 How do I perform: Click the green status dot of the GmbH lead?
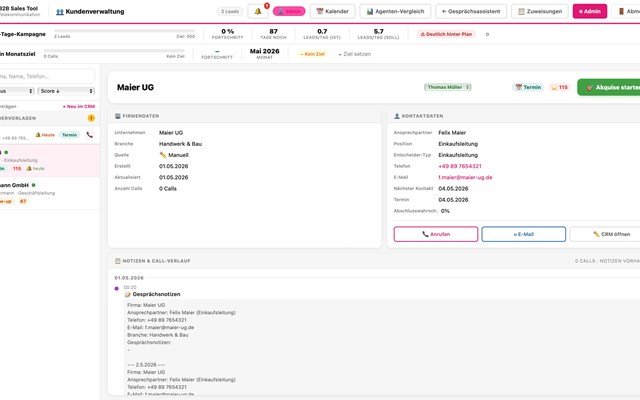tap(33, 185)
